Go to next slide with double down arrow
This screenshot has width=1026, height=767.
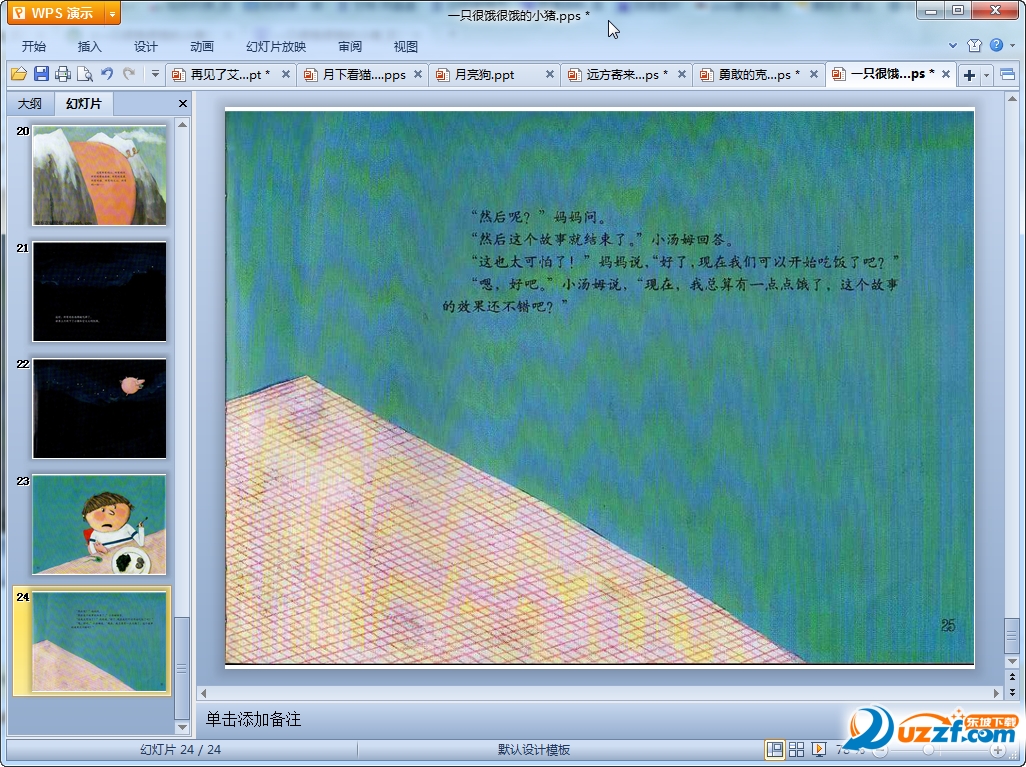point(1012,691)
